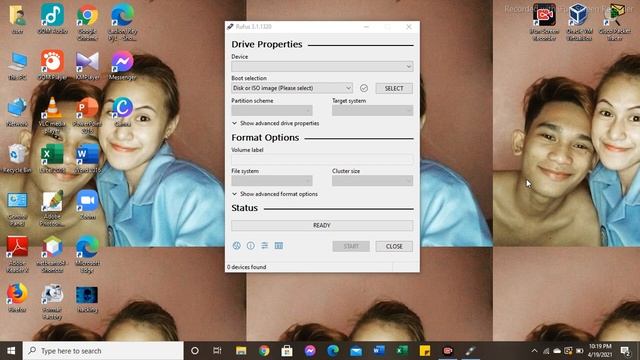Click the checksum checkmark icon beside Boot selection
Screen dimensions: 640x360
364,88
